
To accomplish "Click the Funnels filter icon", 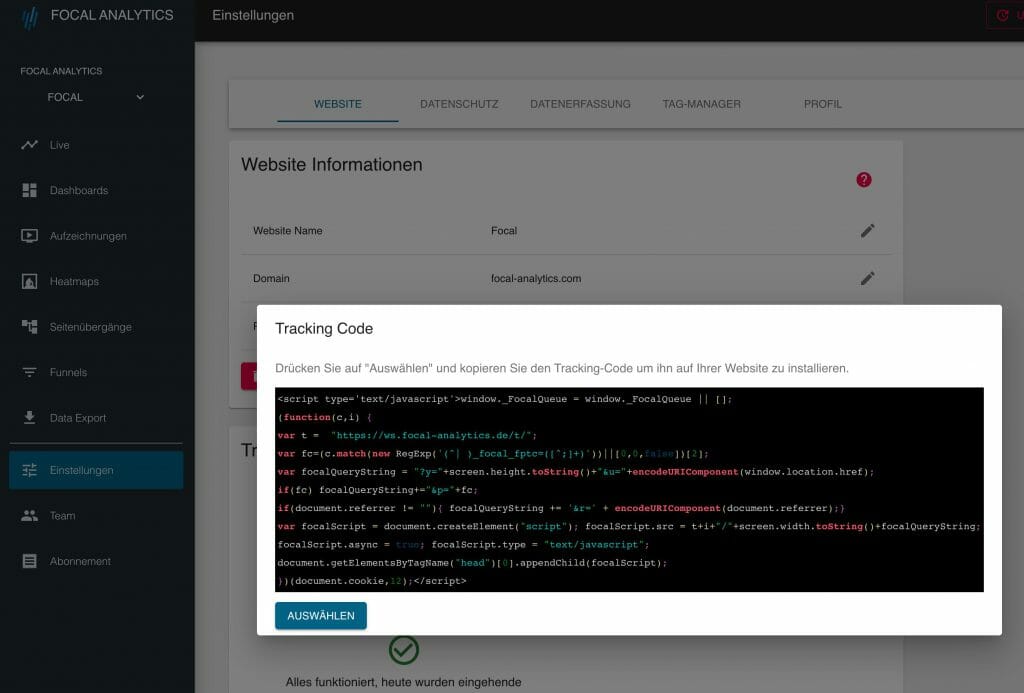I will pos(29,372).
